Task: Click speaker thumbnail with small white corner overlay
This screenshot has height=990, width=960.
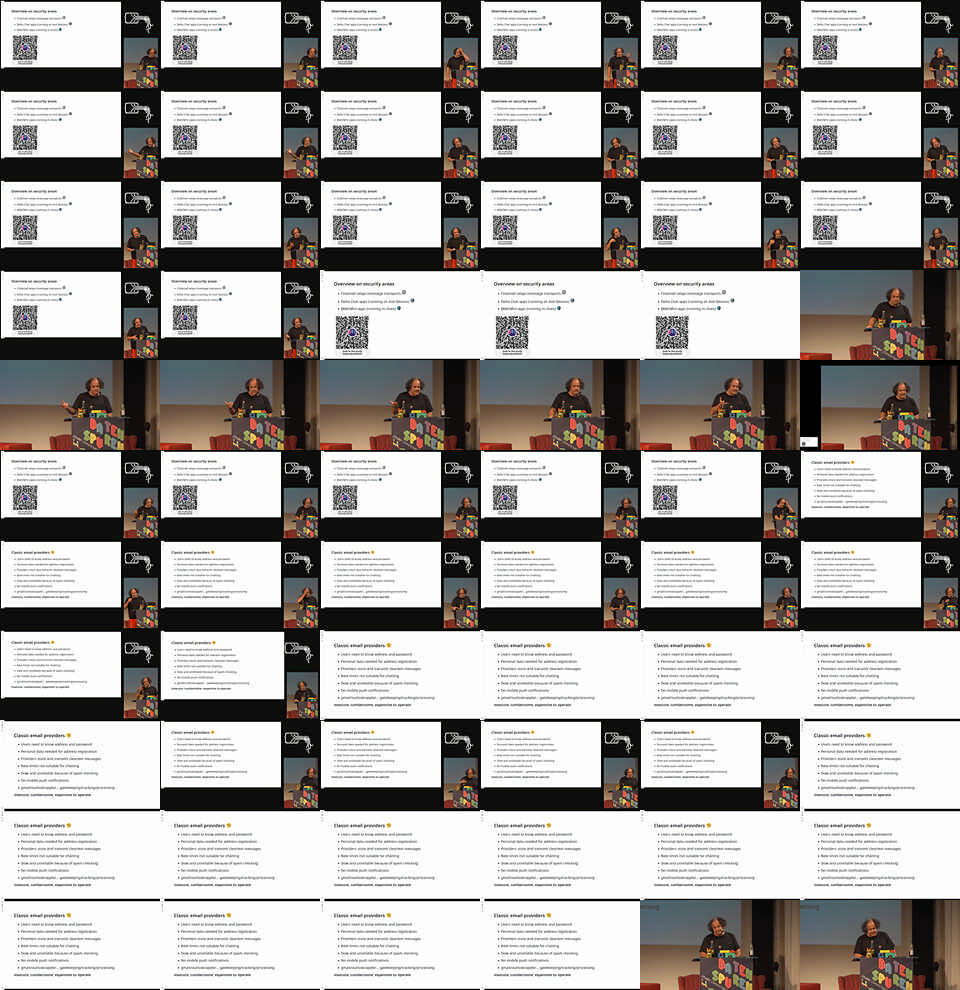Action: 880,405
